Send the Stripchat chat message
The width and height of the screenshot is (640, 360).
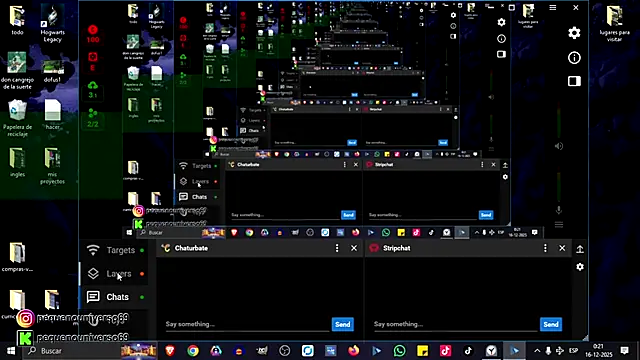[x=551, y=324]
